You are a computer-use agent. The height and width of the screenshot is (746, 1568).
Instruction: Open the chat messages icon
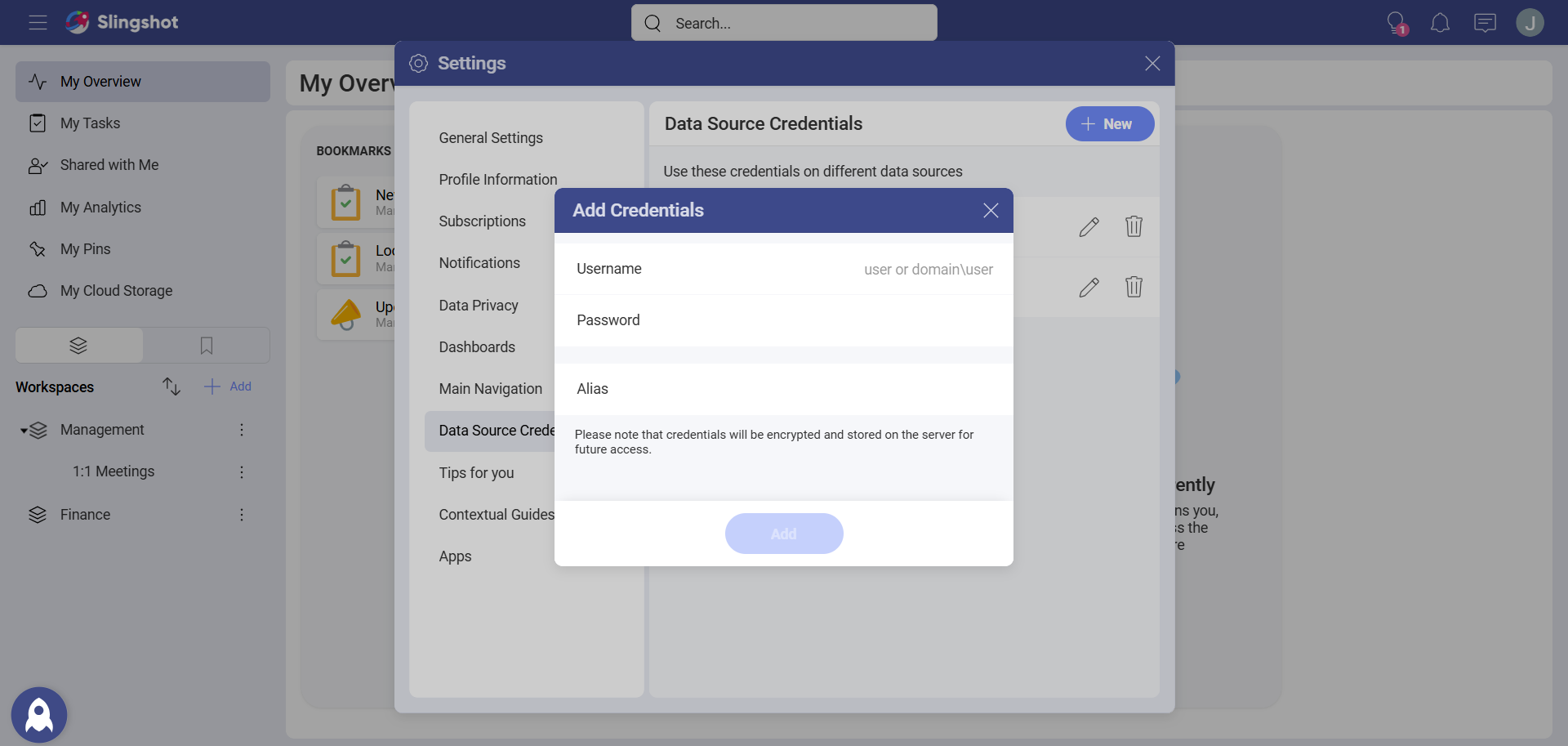tap(1485, 23)
